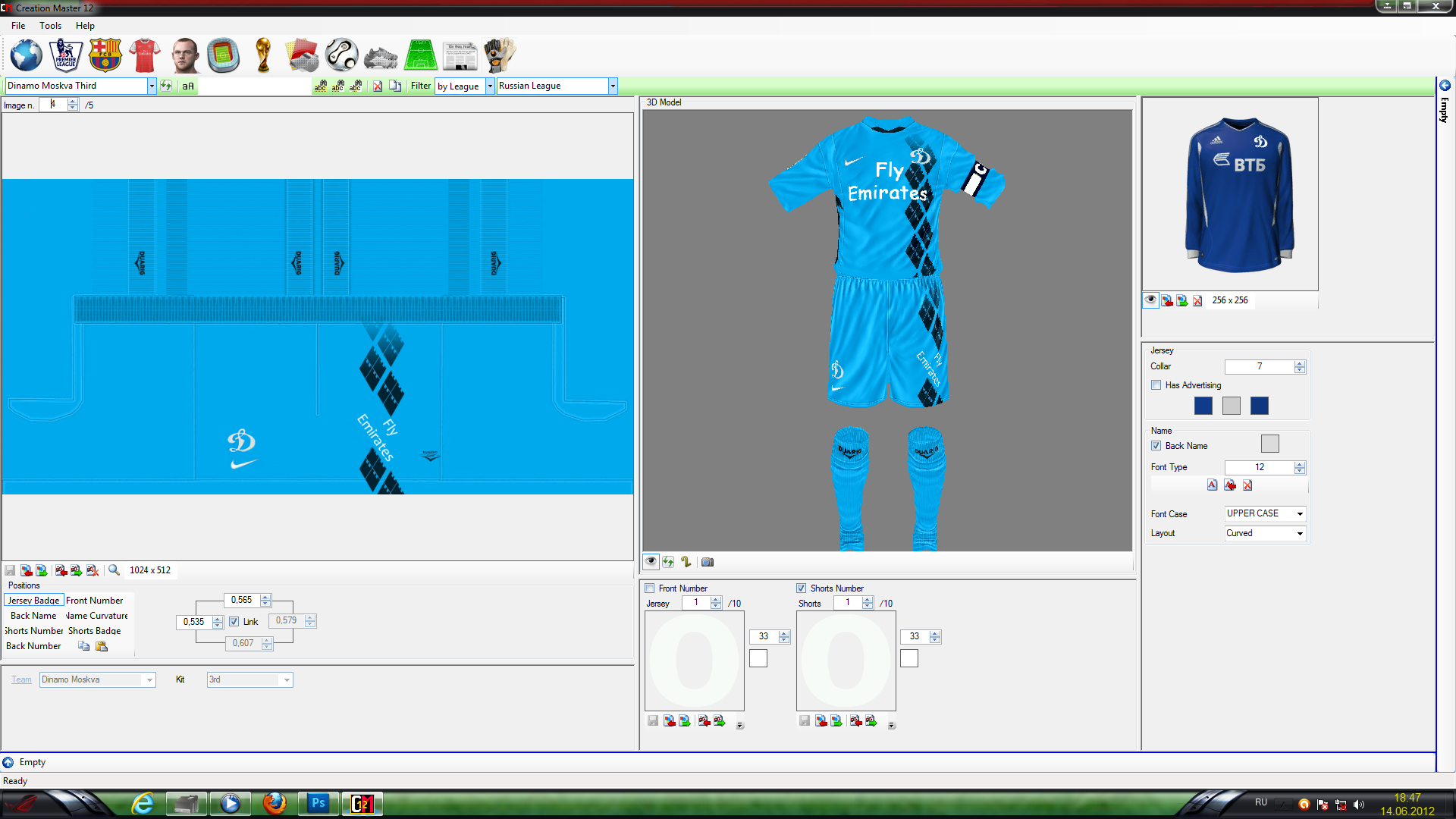
Task: Open the Help menu
Action: [x=85, y=26]
